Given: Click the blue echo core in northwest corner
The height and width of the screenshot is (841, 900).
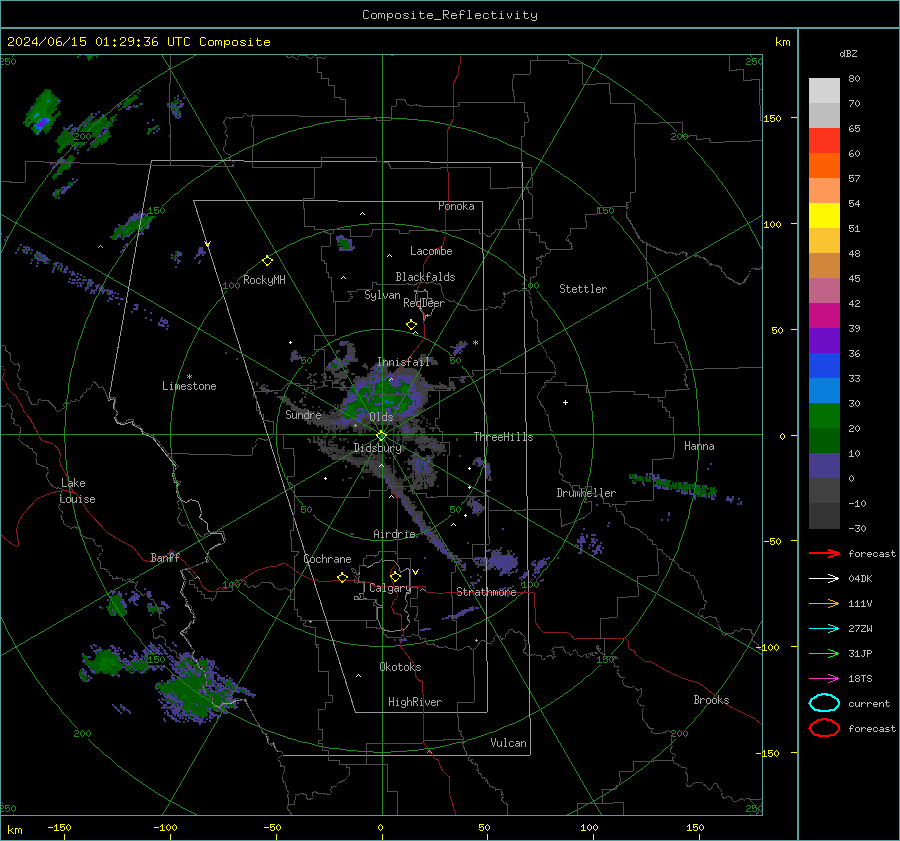Looking at the screenshot, I should [x=41, y=122].
